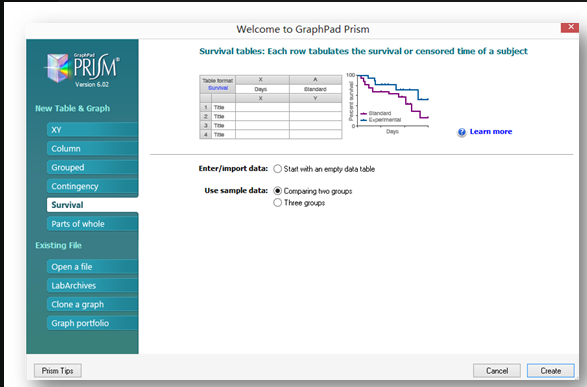Click the Days column header in preview
This screenshot has height=387, width=587.
pos(261,89)
